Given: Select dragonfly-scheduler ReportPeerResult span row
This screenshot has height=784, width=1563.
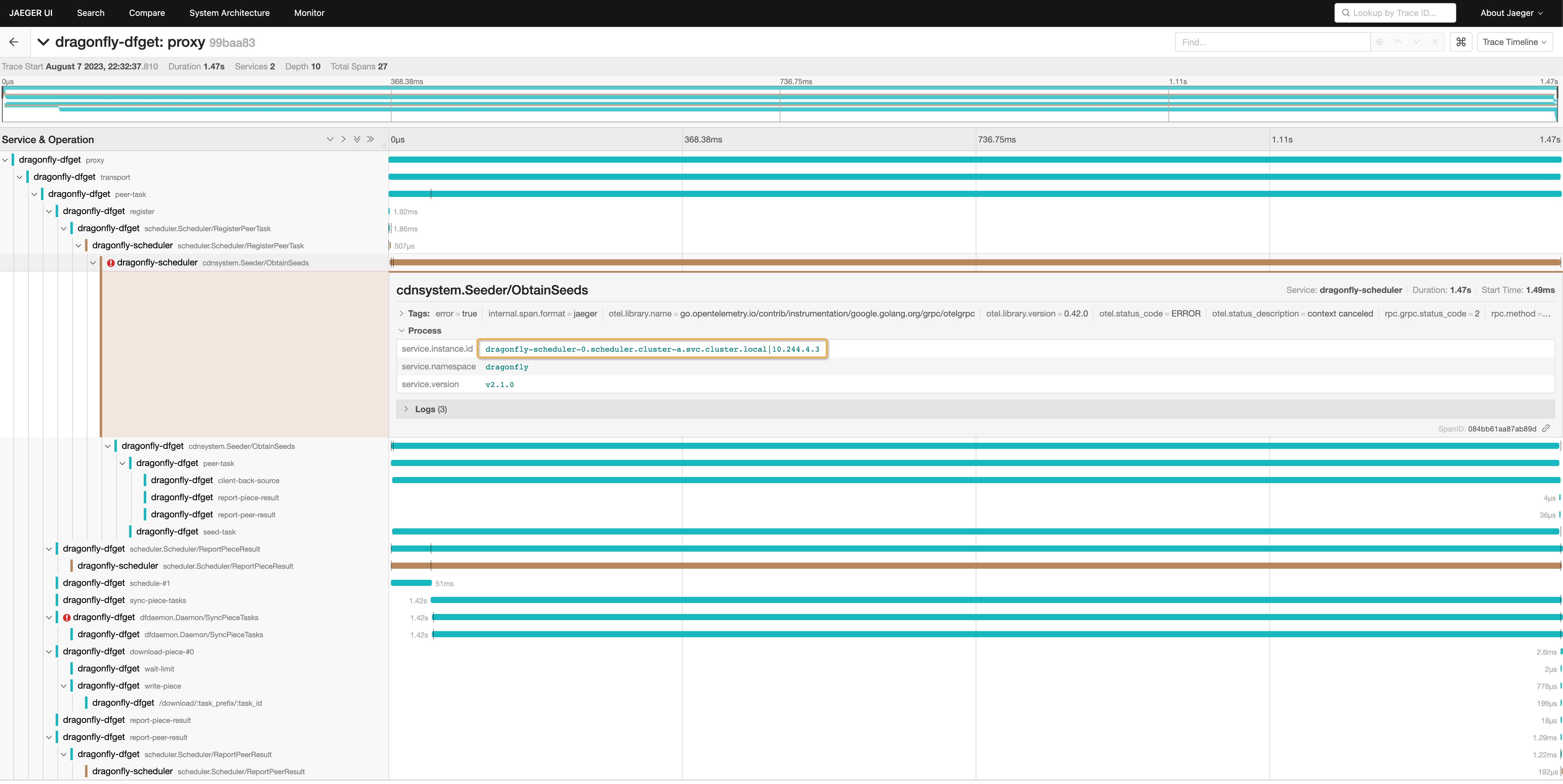Looking at the screenshot, I should click(x=199, y=771).
